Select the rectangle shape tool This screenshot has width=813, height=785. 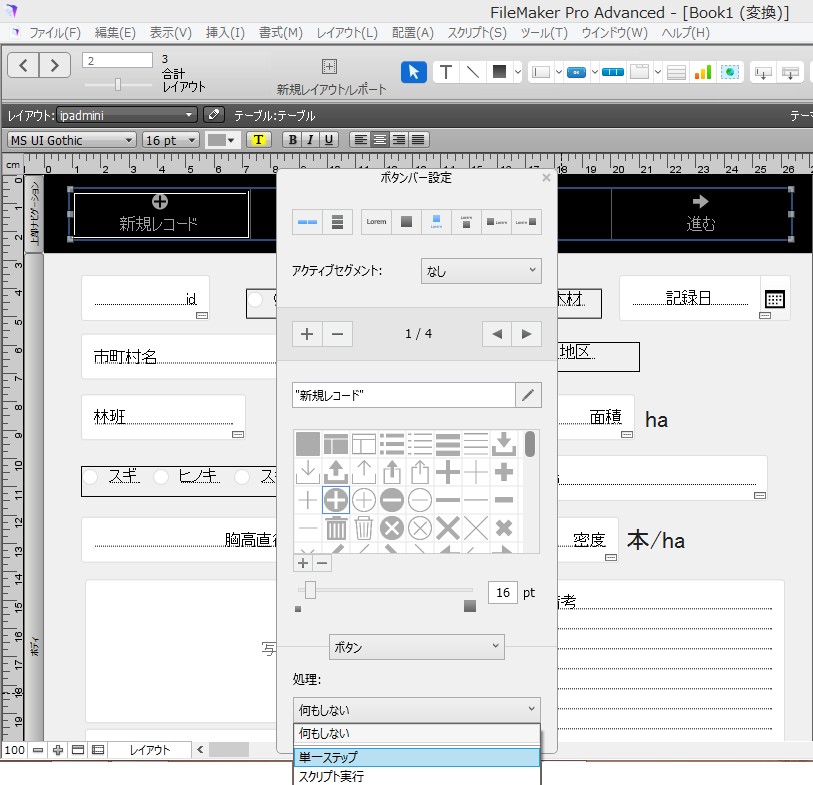pos(499,72)
